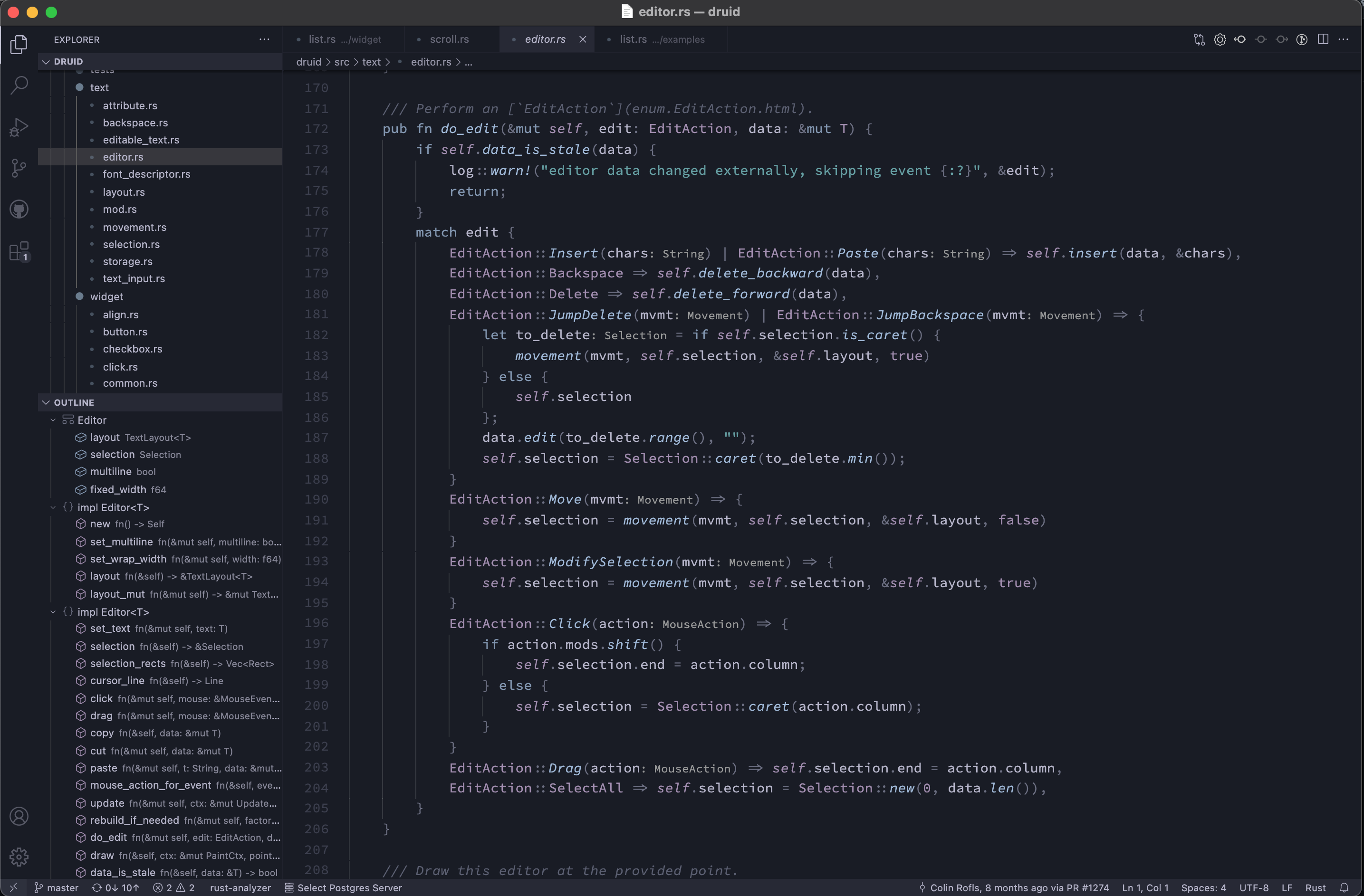Select the list.rs .../examples tab
Screen dimensions: 1364x896
click(661, 38)
